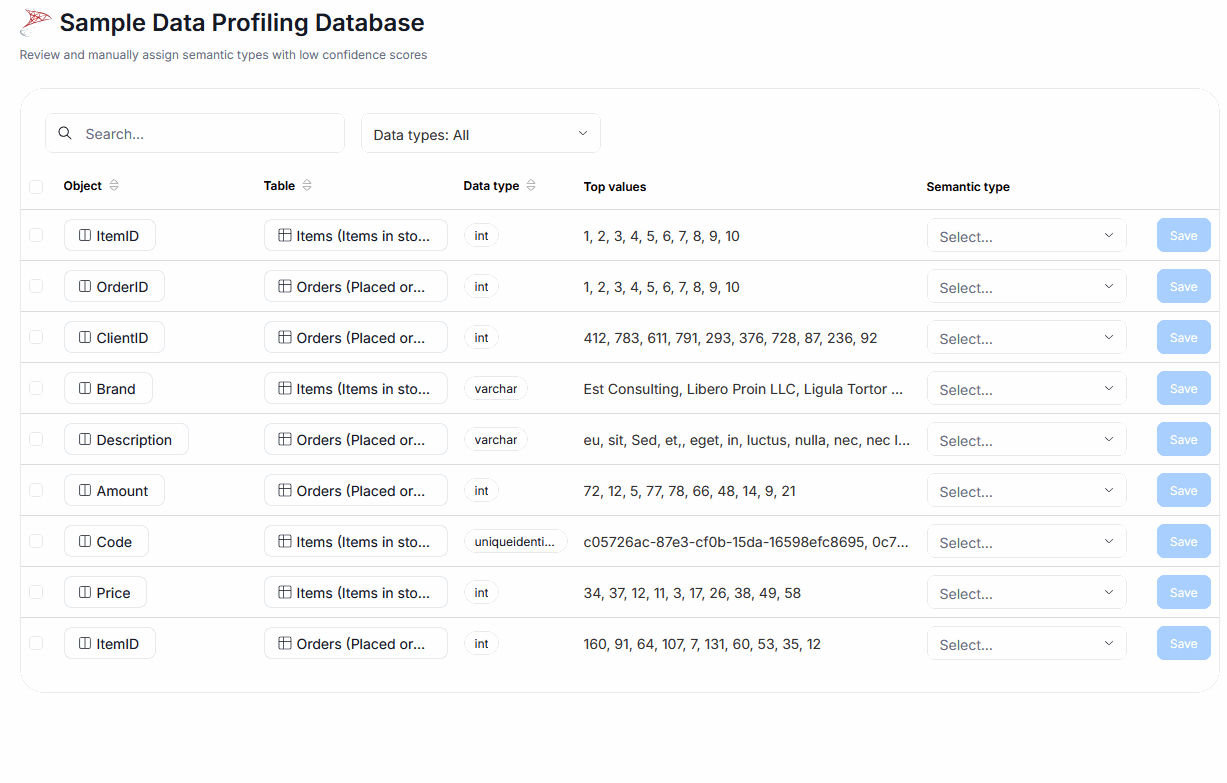Open the Data types filter dropdown

[480, 134]
